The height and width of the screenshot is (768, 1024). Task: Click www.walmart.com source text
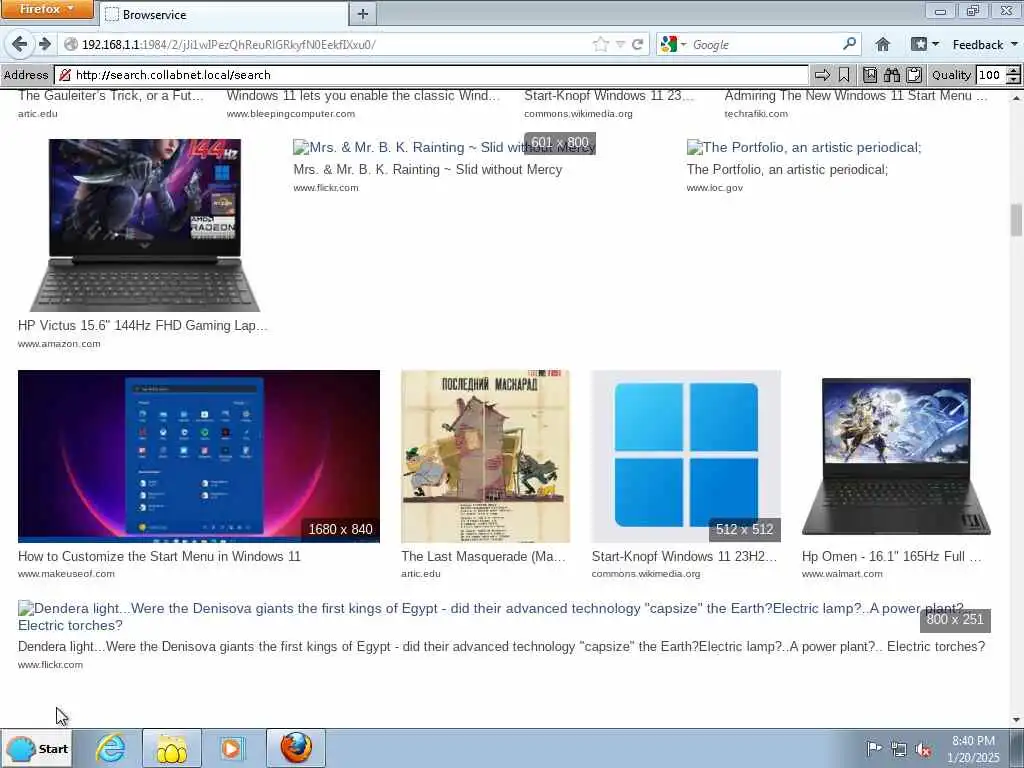coord(842,573)
